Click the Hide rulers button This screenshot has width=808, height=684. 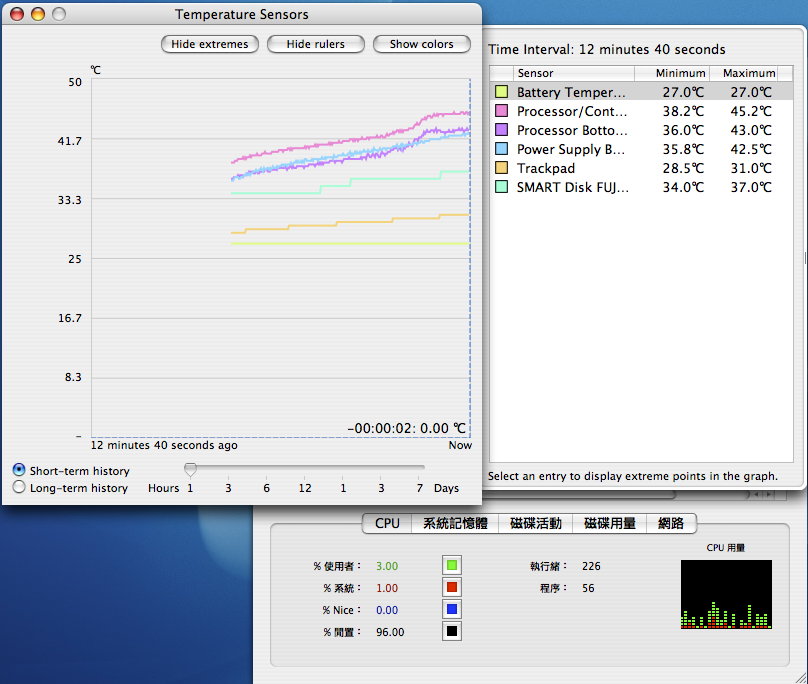click(x=316, y=44)
